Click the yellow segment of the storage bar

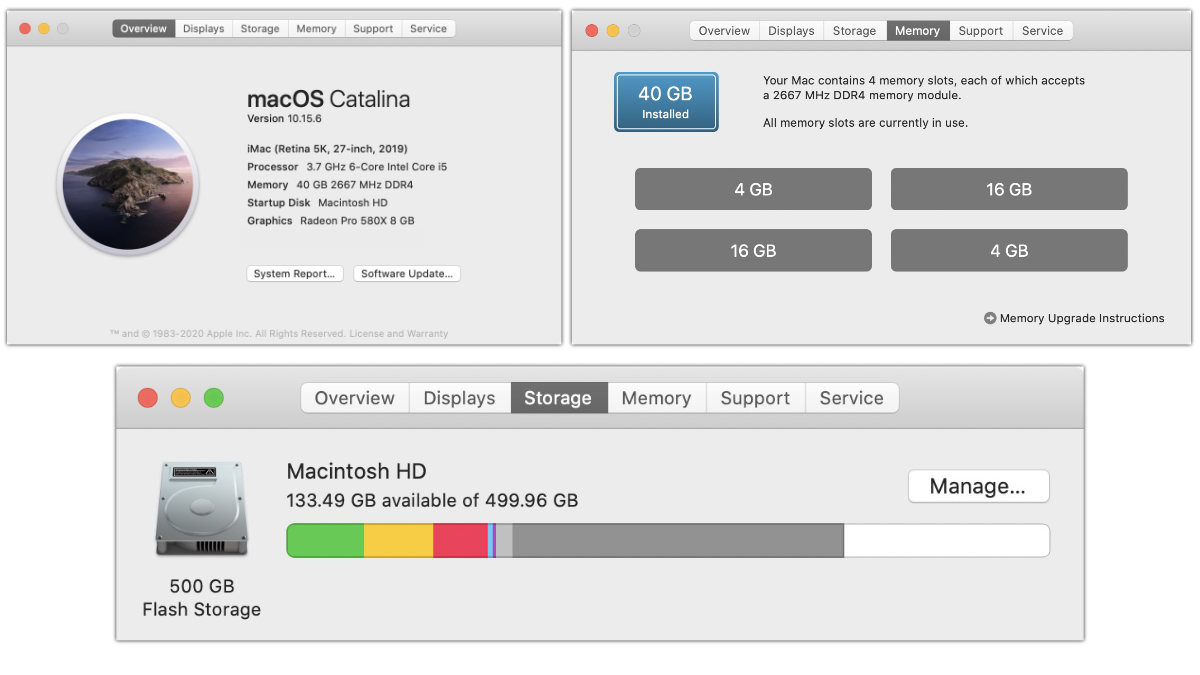(398, 540)
